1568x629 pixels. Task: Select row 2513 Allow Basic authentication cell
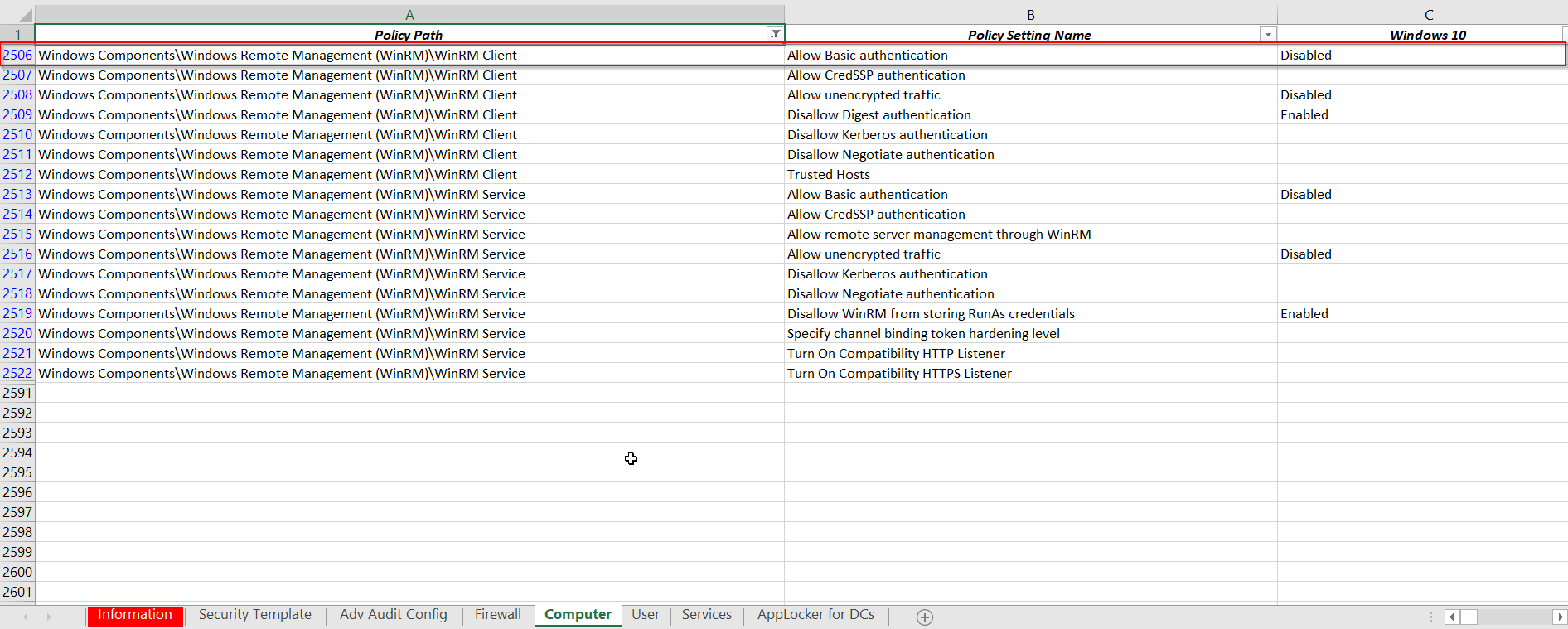1031,194
